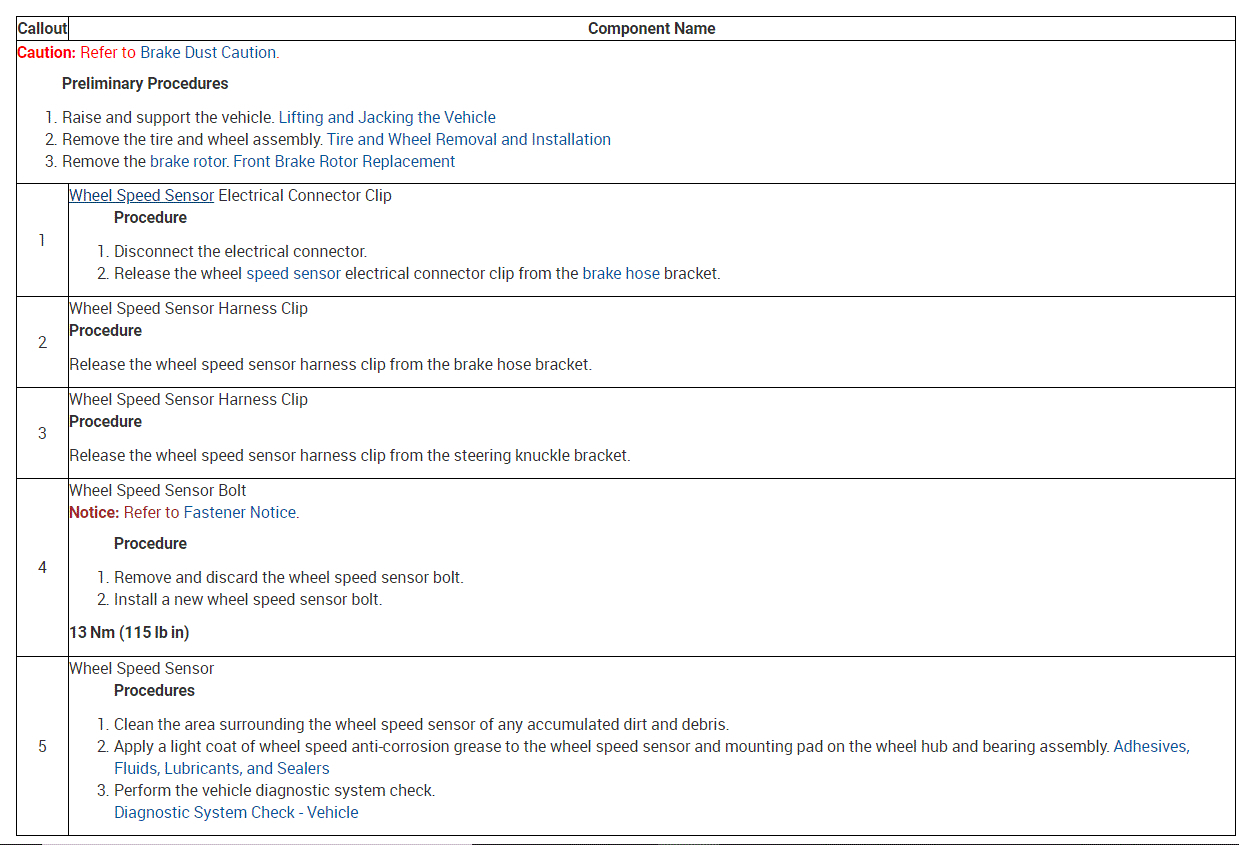Open Lifting and Jacking the Vehicle link
Viewport: 1239px width, 845px height.
click(387, 117)
